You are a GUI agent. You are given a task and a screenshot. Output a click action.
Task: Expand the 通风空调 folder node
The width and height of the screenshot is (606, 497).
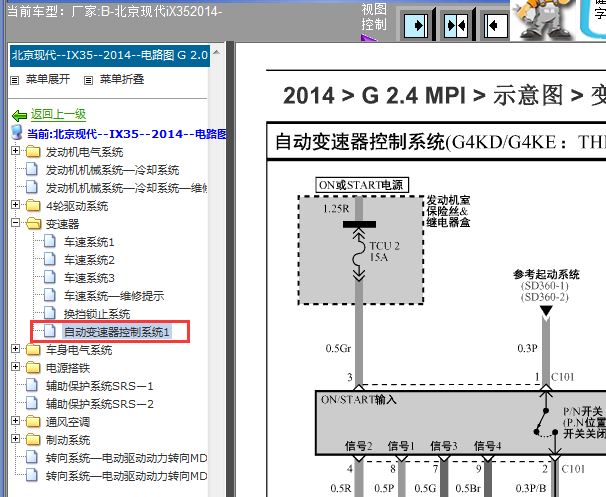(15, 420)
